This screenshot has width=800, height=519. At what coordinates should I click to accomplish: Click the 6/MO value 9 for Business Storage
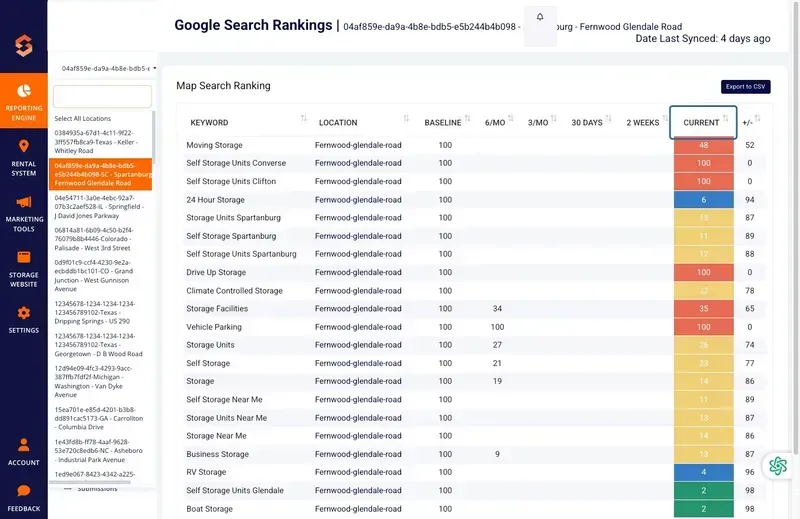[497, 454]
